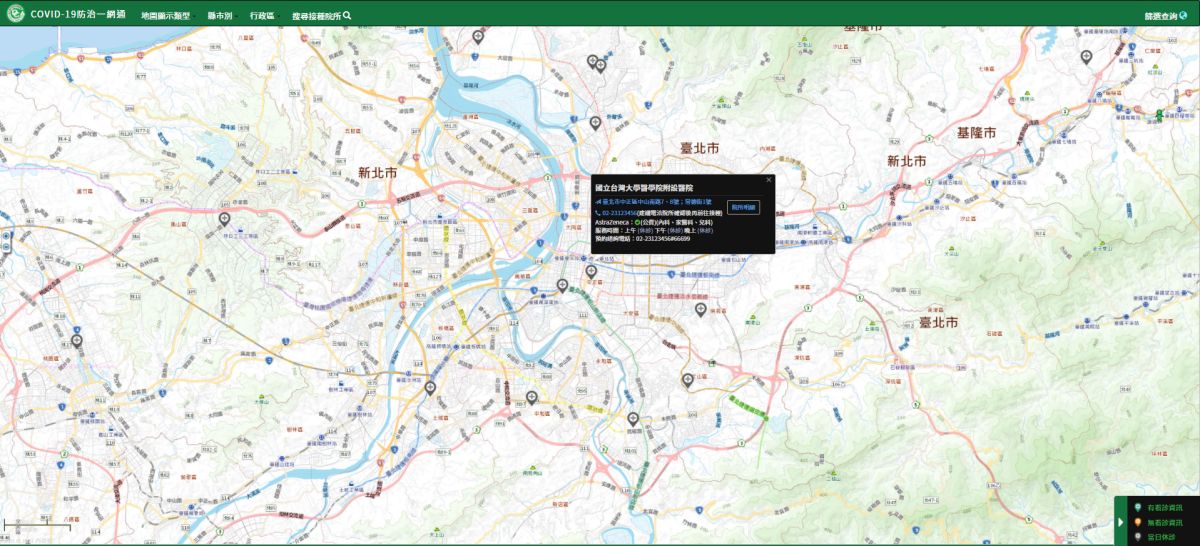Select the gray map pin below the popup
Image resolution: width=1200 pixels, height=546 pixels.
pos(591,271)
